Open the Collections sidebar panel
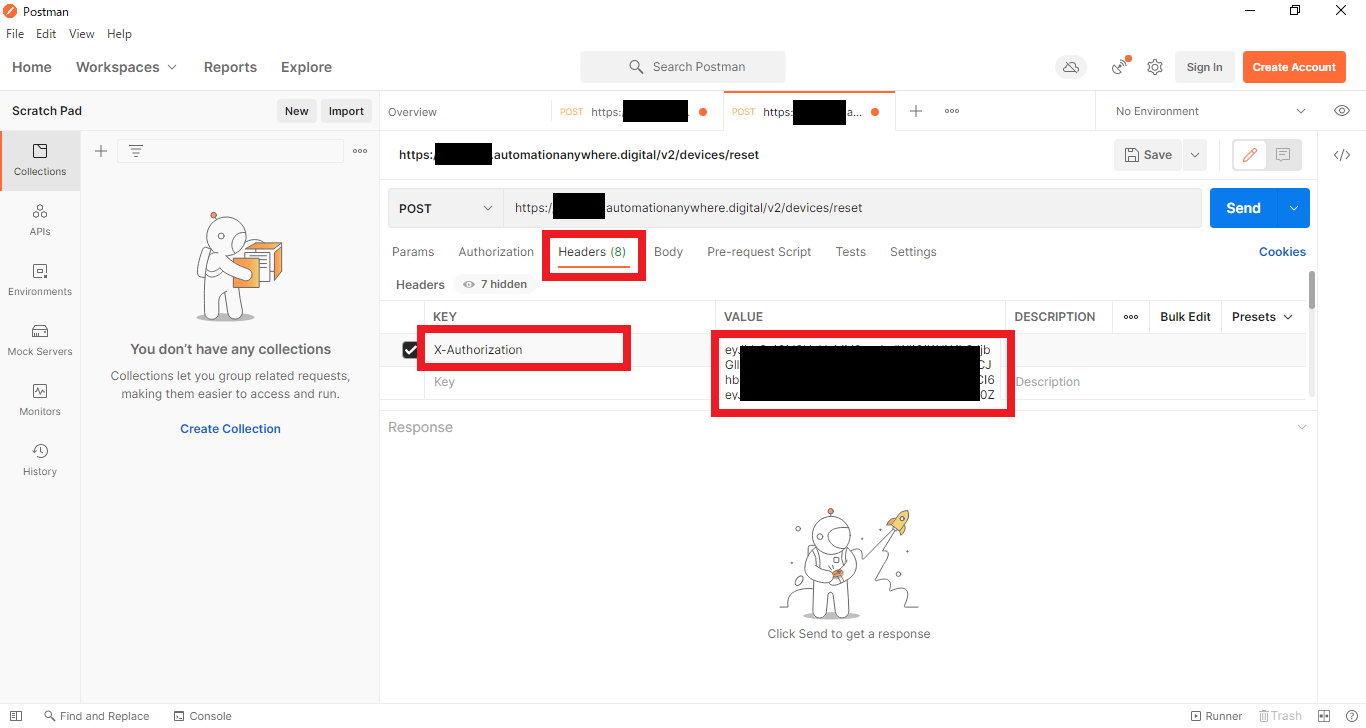Screen dimensions: 1366x728 [40, 160]
